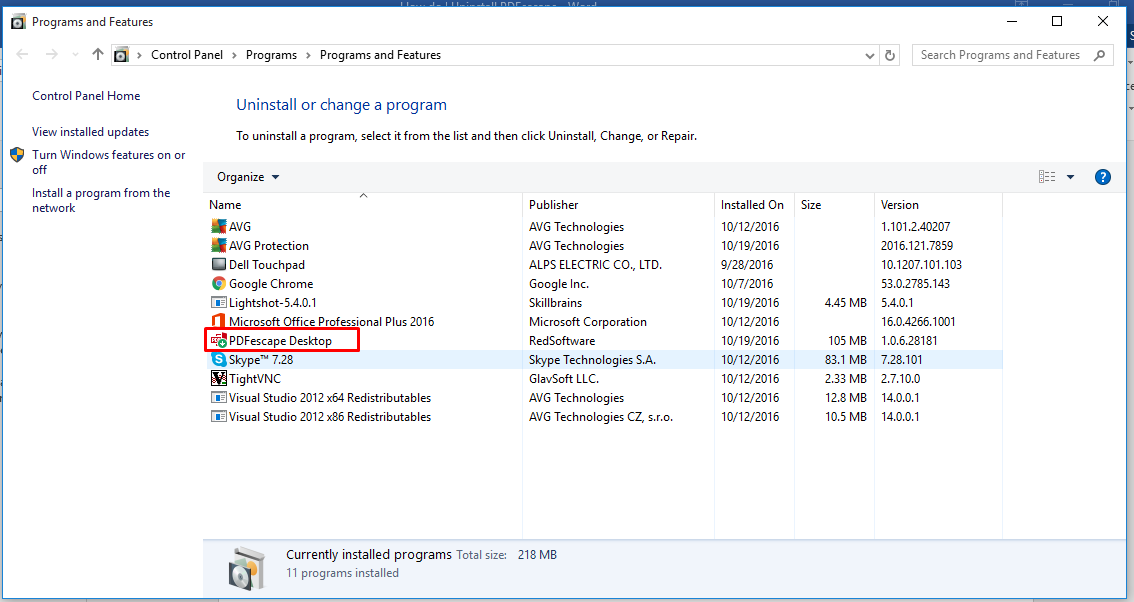This screenshot has width=1134, height=602.
Task: Click the Microsoft Office icon
Action: tap(218, 321)
